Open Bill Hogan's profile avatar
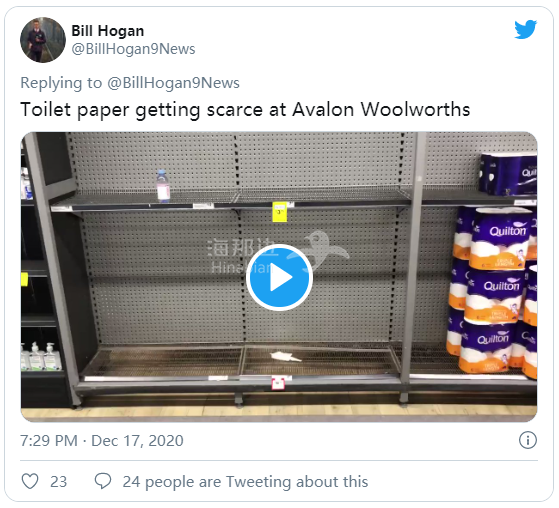 pyautogui.click(x=43, y=40)
